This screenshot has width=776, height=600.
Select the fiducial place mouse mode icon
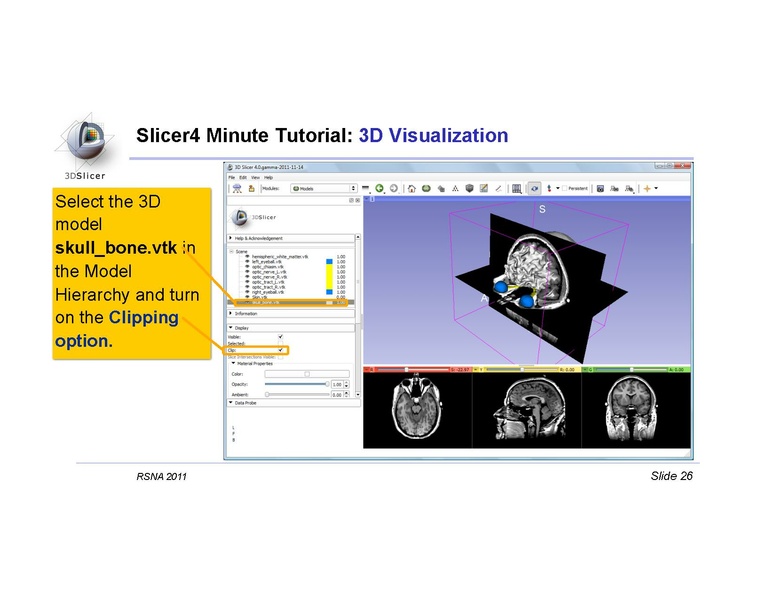pos(549,189)
